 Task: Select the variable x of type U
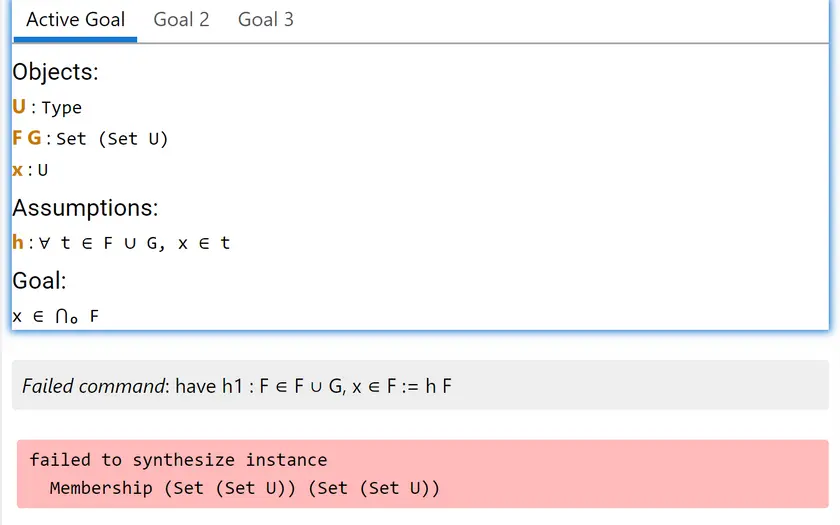17,170
